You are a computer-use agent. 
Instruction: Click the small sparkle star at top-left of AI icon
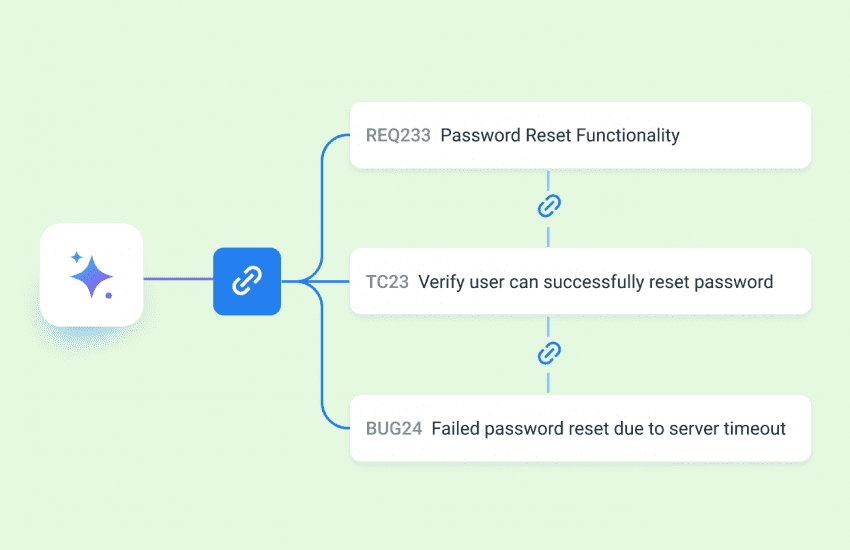(76, 257)
